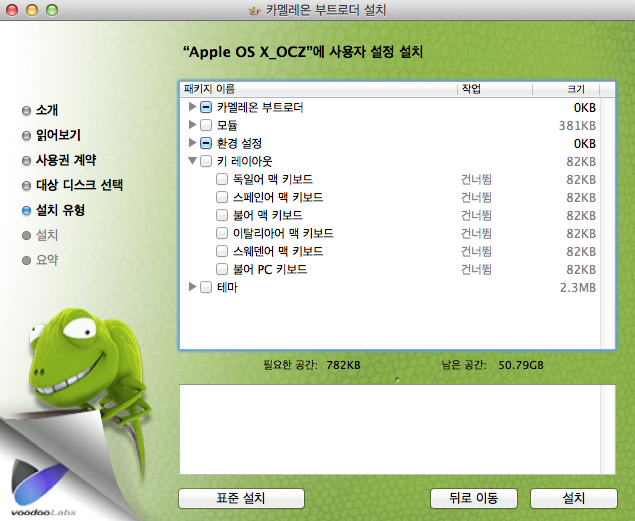
Task: Select the 불어 PC 키보드 row label
Action: 270,269
